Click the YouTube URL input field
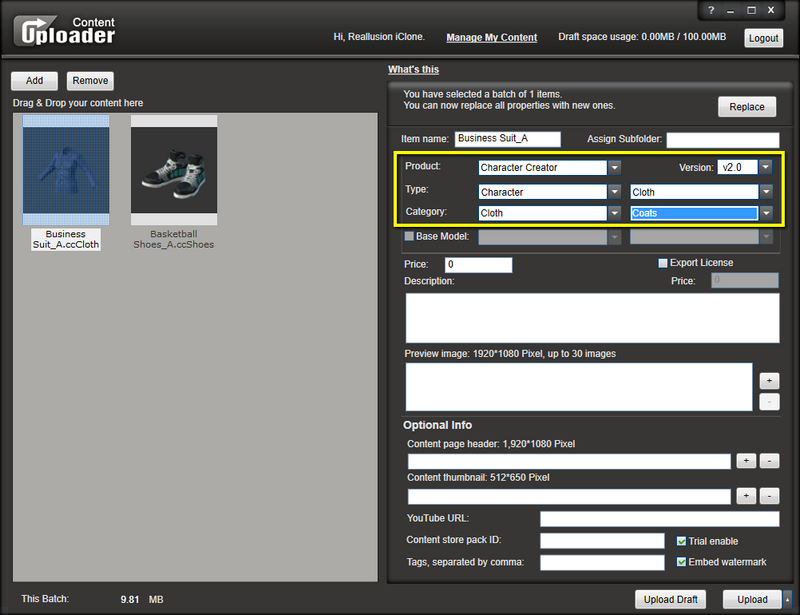The width and height of the screenshot is (800, 615). click(x=659, y=519)
